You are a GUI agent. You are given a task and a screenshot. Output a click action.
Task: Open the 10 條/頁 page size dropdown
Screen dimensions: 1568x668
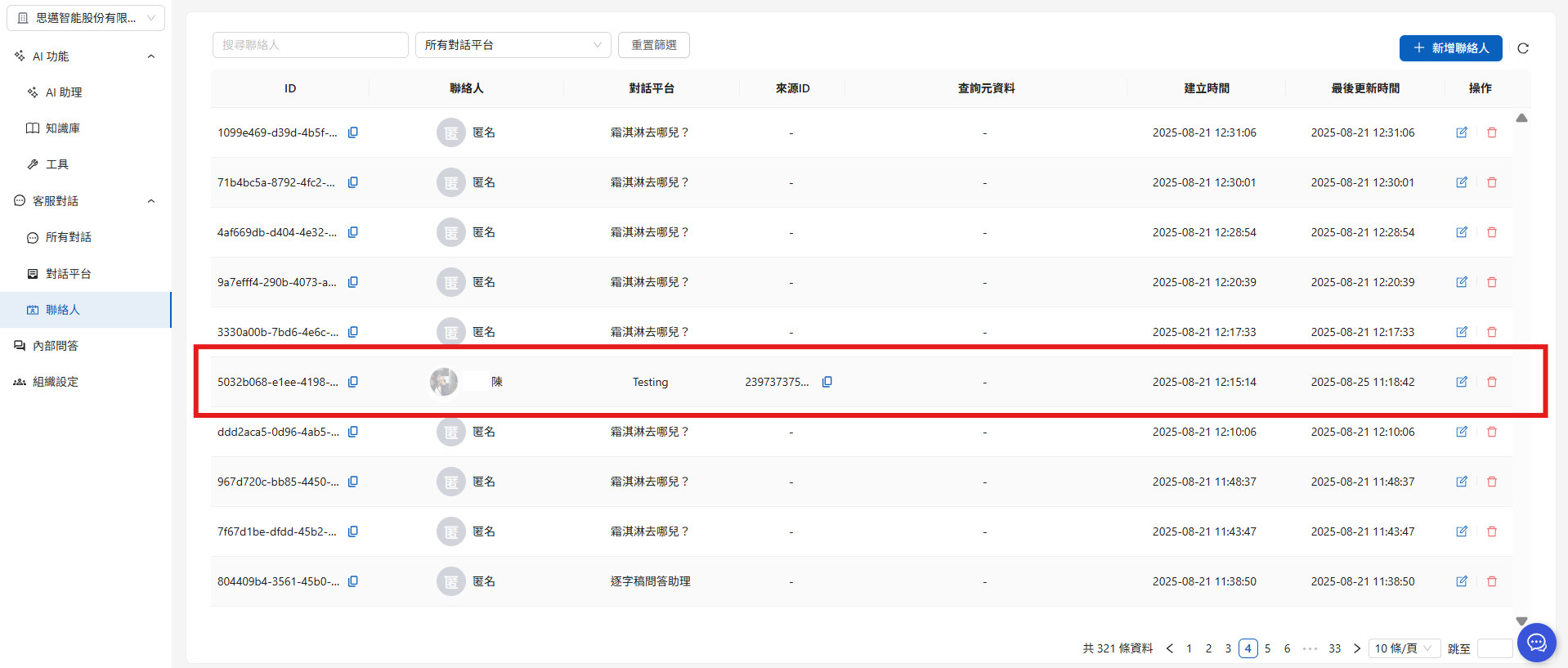point(1404,648)
